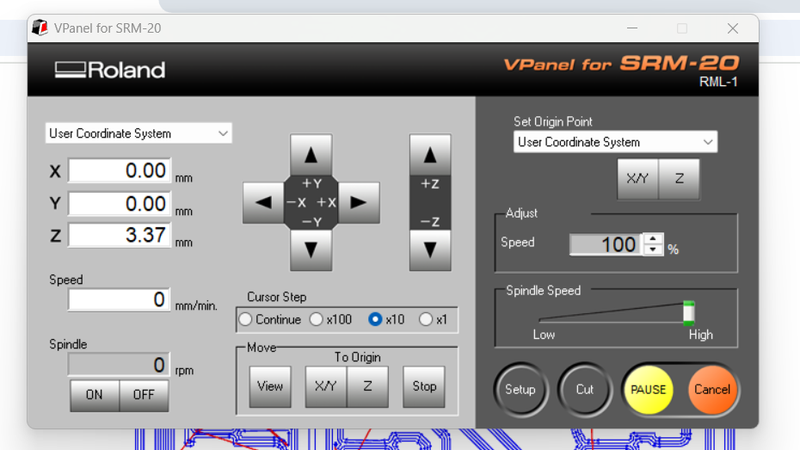Increase Adjust Speed percentage with up arrow
Screen dimensions: 800x450
click(x=653, y=239)
